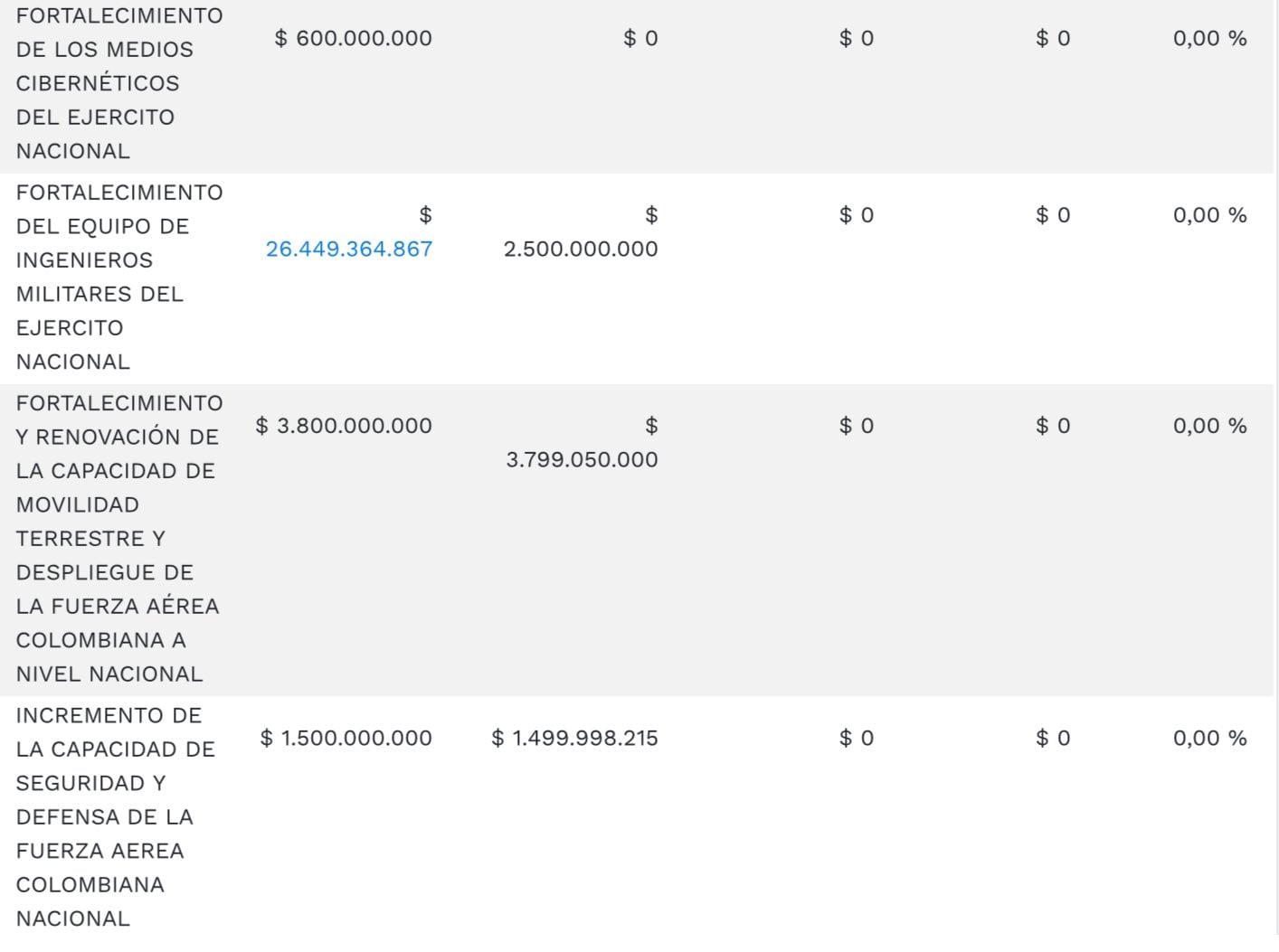Select the $ 0 right after $ 1.499.998.215

[856, 738]
